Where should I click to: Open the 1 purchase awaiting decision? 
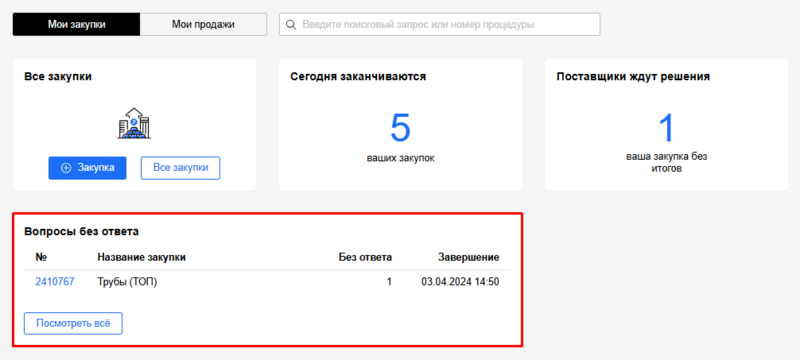pos(666,127)
